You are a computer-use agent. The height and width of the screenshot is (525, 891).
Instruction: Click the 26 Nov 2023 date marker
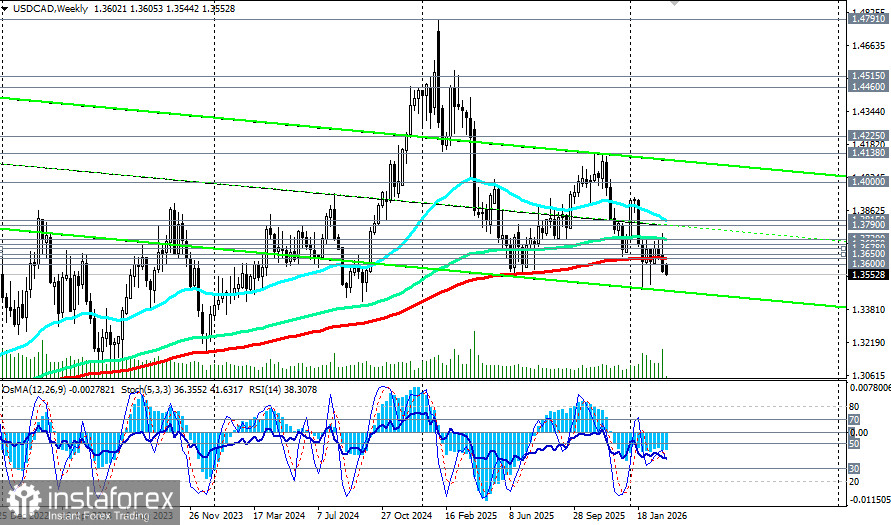(215, 515)
